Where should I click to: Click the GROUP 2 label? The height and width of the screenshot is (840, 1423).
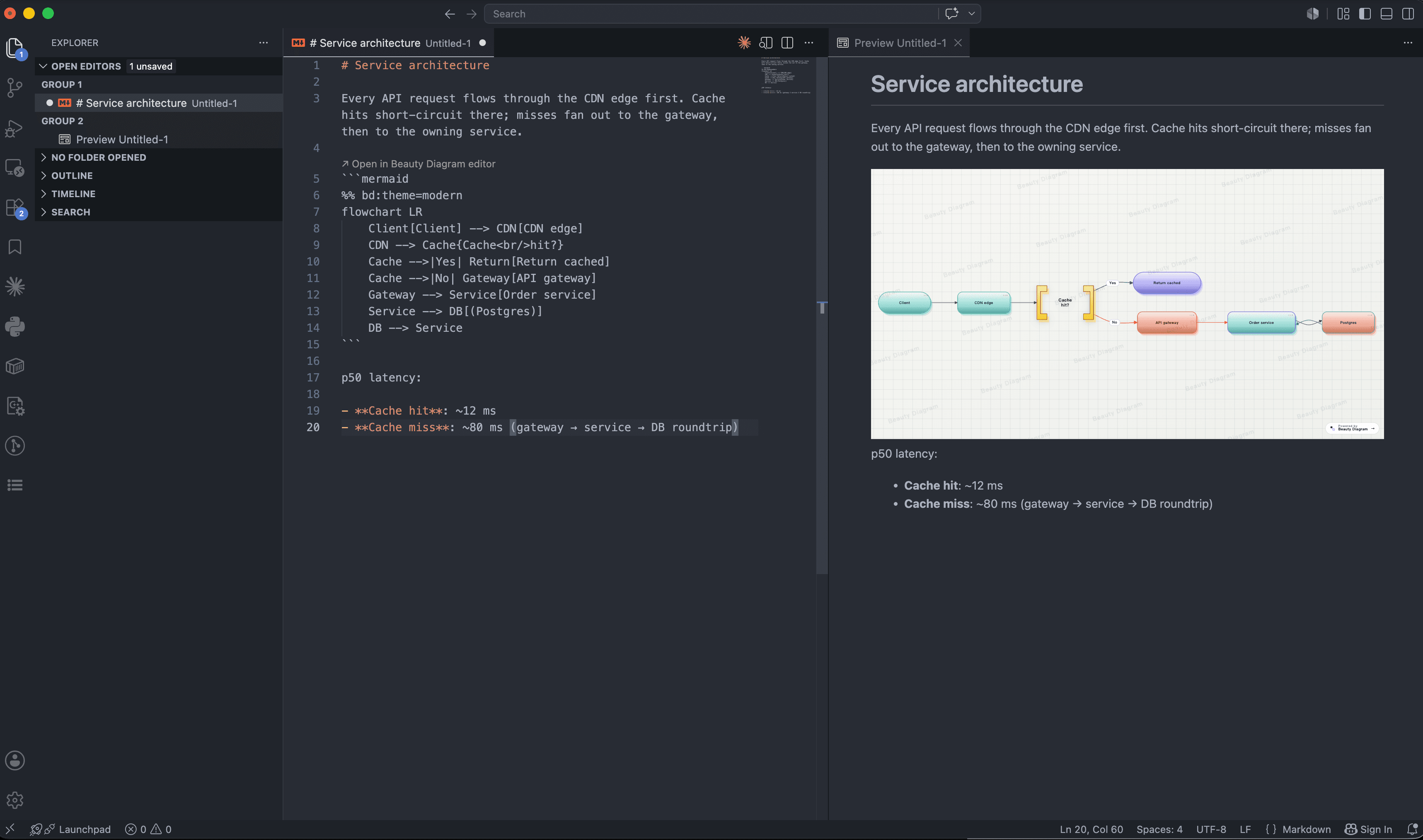[62, 121]
